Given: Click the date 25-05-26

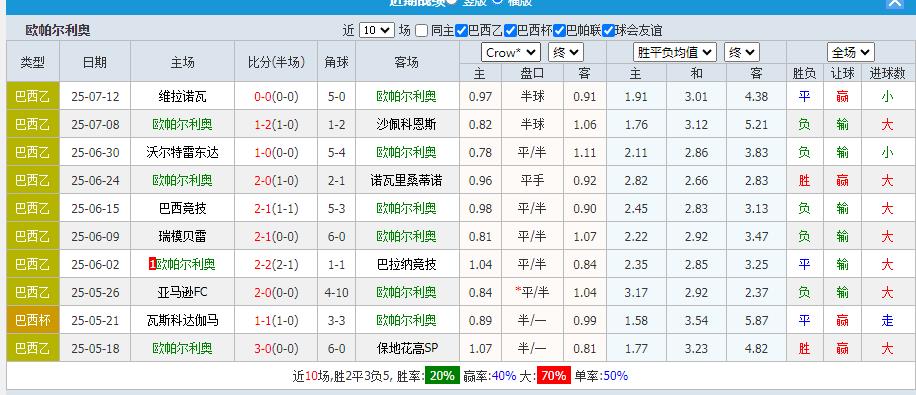Looking at the screenshot, I should pos(95,292).
